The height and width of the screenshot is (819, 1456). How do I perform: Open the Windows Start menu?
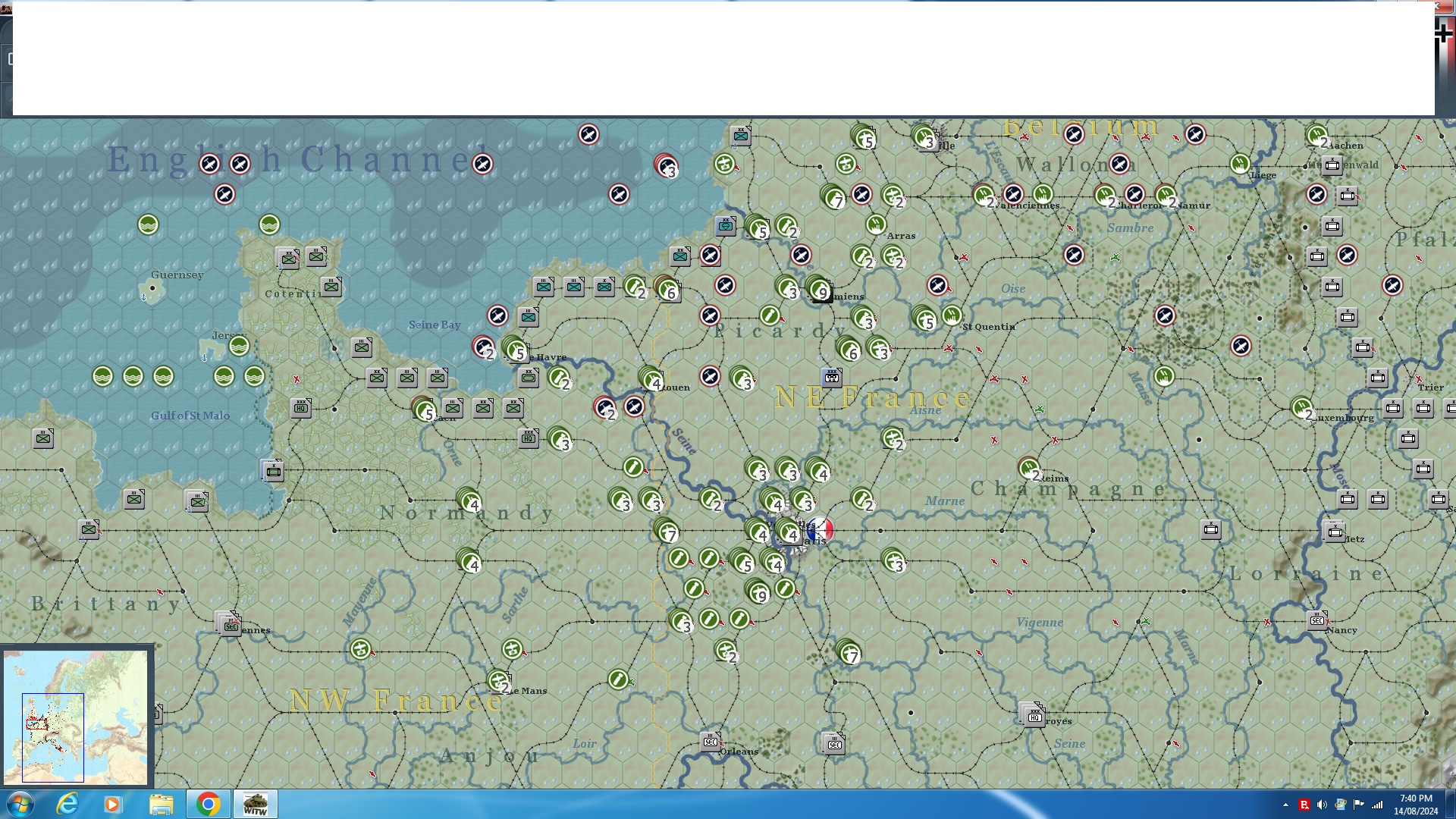pyautogui.click(x=20, y=804)
